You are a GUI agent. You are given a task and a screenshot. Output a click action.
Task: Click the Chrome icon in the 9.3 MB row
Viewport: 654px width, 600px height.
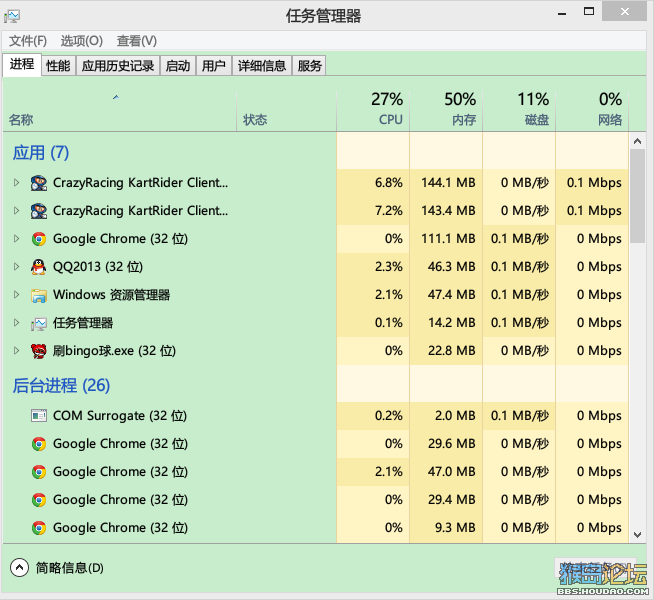tap(39, 528)
